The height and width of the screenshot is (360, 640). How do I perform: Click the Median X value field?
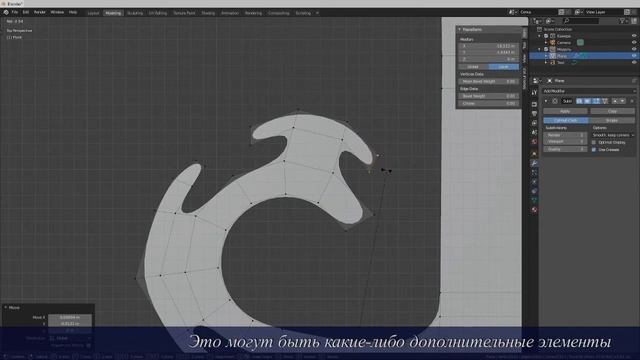click(x=489, y=46)
